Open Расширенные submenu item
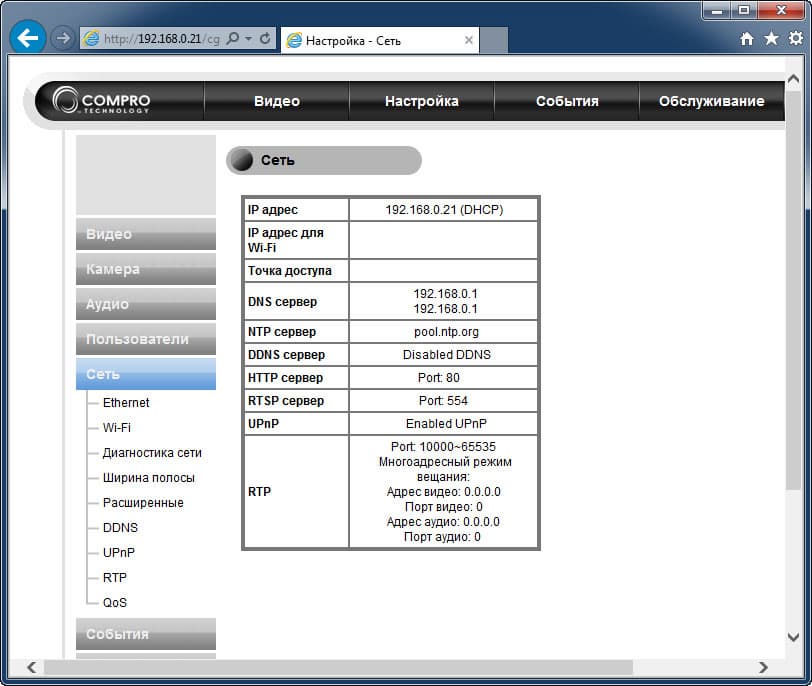812x686 pixels. (143, 503)
